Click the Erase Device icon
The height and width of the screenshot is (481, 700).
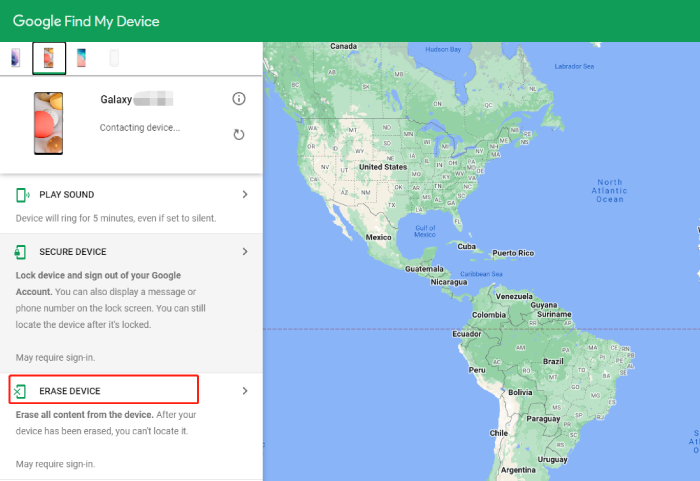[x=22, y=391]
